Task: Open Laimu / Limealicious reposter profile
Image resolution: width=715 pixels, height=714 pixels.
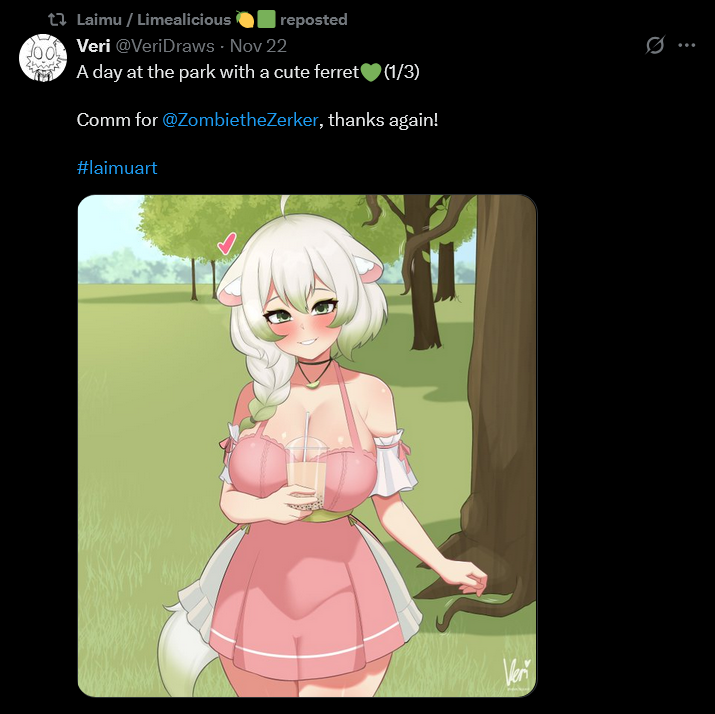Action: tap(154, 20)
